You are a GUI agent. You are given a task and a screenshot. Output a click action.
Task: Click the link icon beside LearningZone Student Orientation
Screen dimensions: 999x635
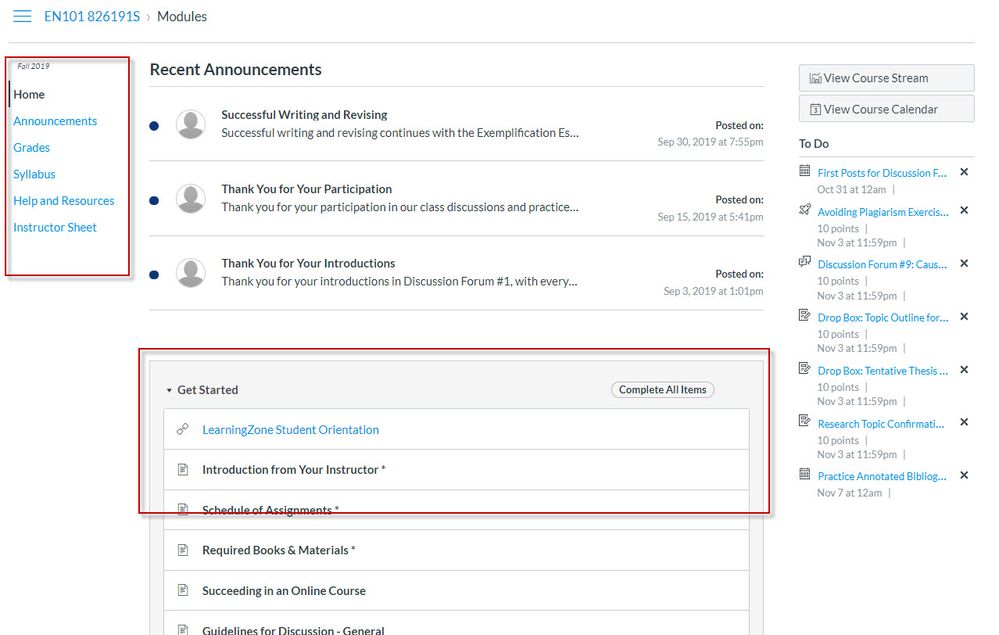click(182, 430)
